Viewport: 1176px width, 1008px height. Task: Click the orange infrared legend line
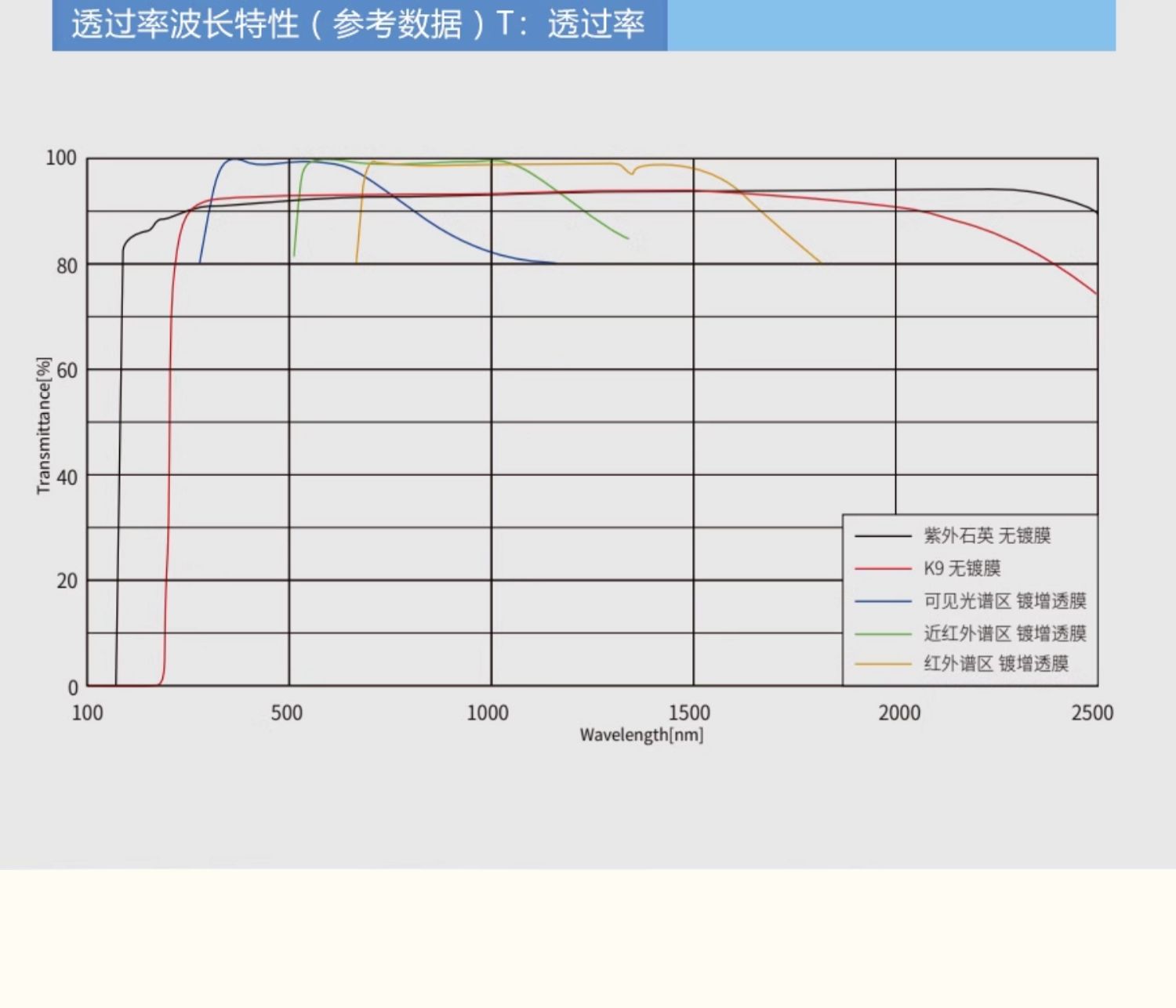883,664
